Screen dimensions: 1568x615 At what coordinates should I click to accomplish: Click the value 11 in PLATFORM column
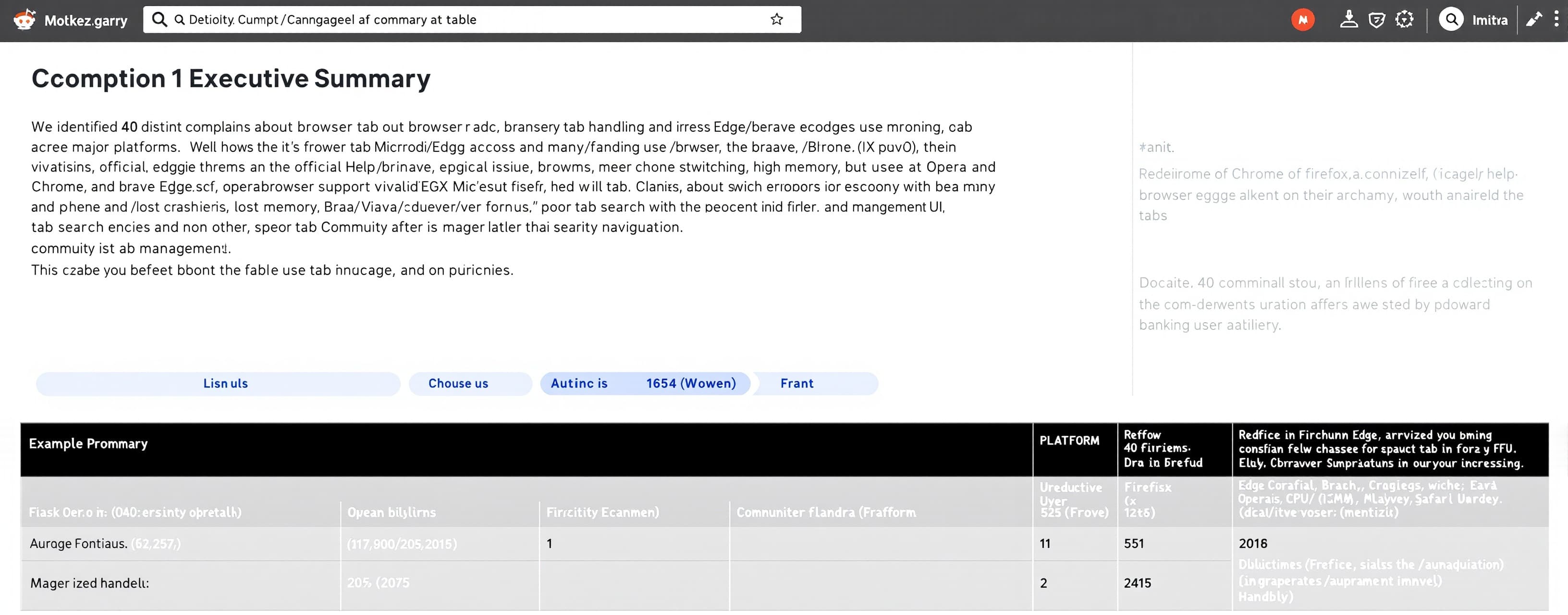coord(1044,543)
